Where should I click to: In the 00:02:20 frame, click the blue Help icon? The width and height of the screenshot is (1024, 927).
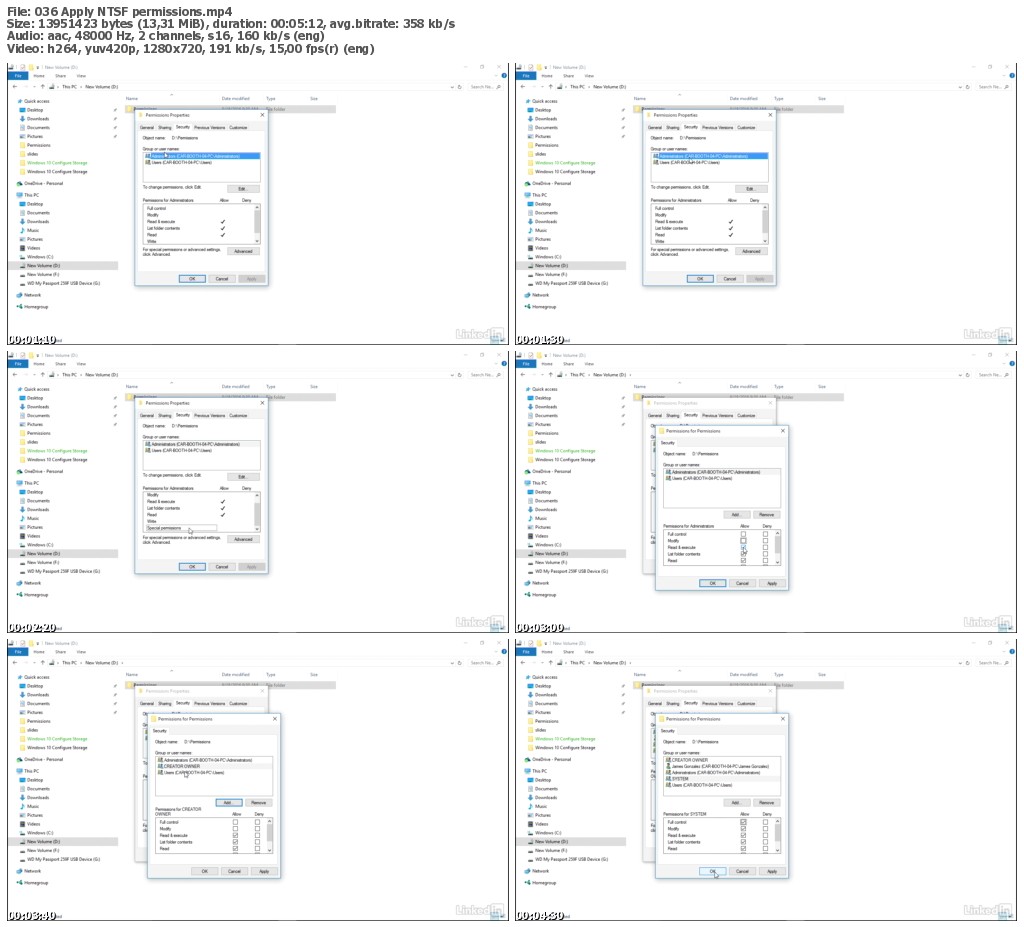[x=504, y=363]
